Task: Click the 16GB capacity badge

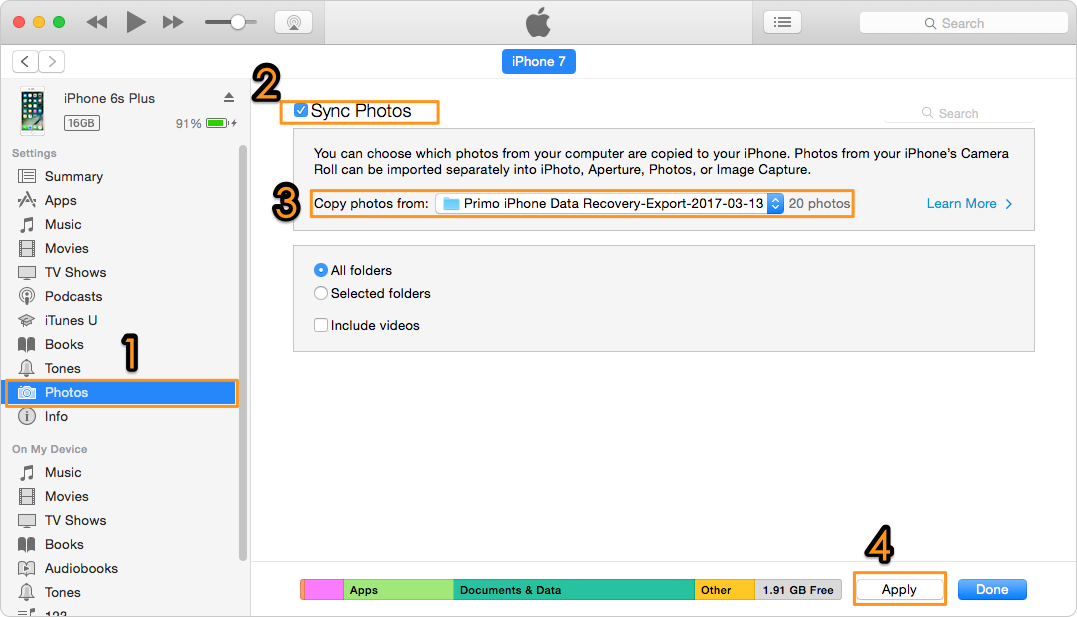Action: tap(82, 123)
